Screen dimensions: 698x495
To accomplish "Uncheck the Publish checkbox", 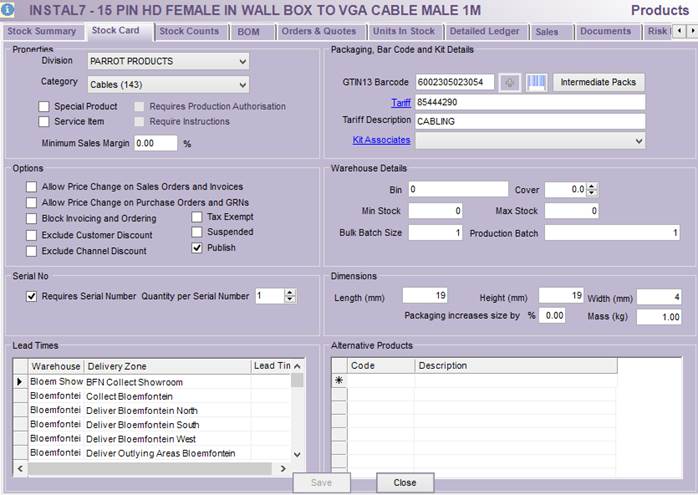I will click(197, 248).
